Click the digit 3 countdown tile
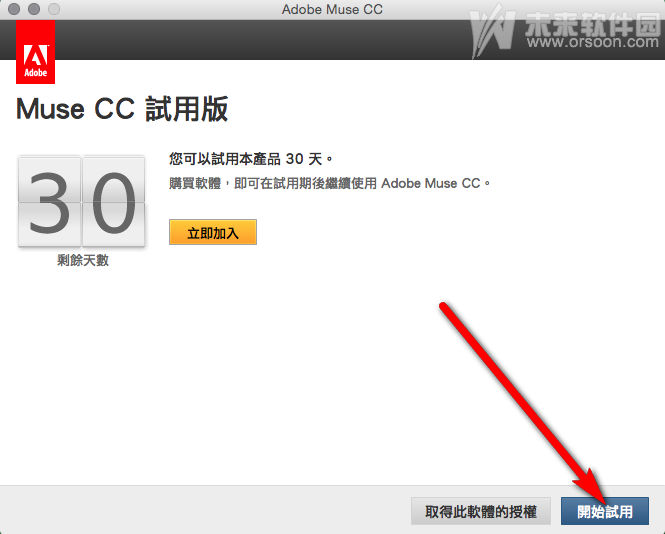This screenshot has height=534, width=665. click(x=50, y=201)
